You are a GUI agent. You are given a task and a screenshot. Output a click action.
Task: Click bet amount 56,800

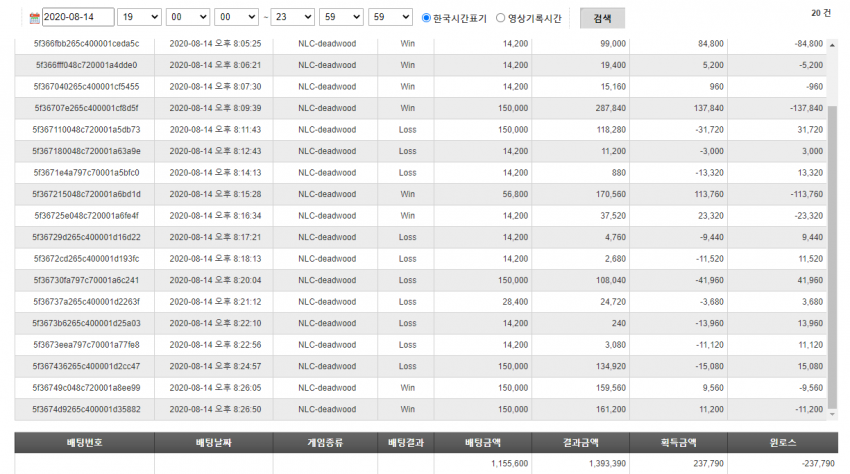515,194
